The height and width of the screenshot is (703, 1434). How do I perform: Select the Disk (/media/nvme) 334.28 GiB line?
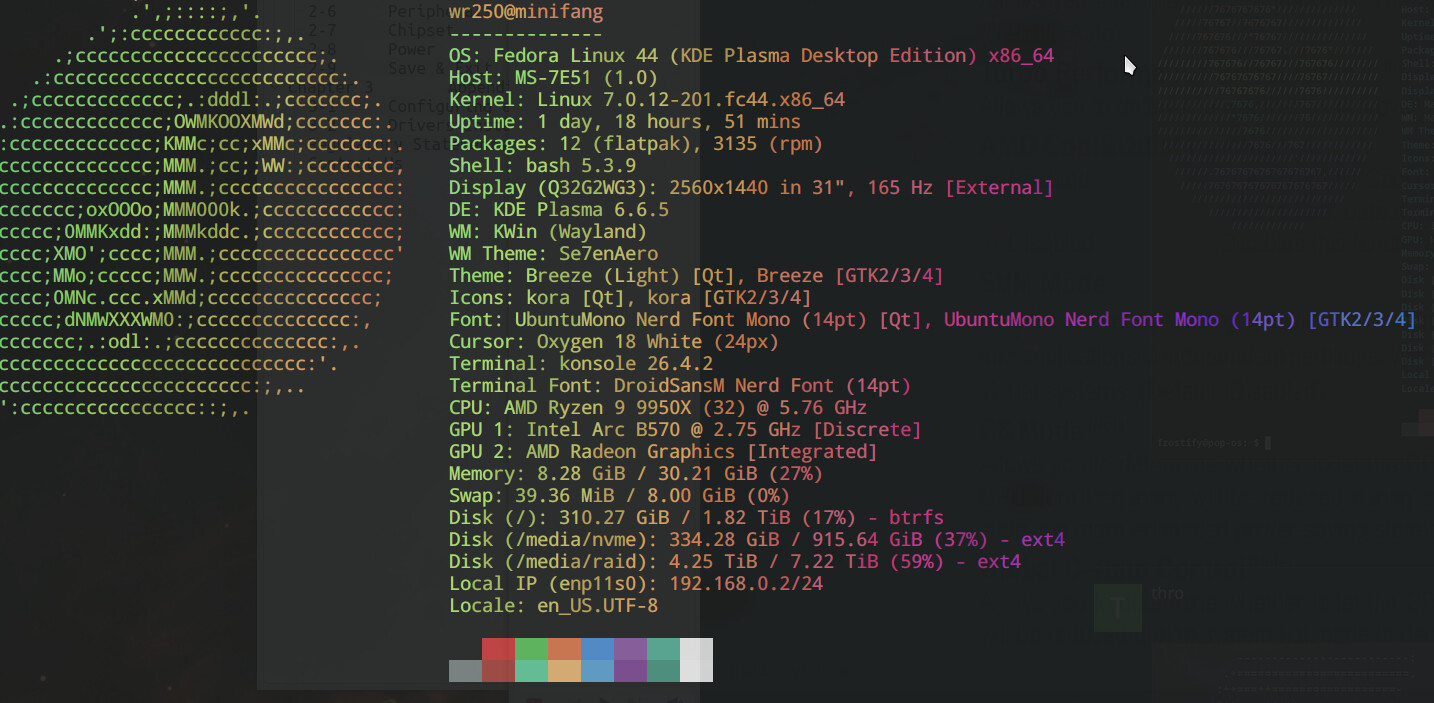pos(757,540)
